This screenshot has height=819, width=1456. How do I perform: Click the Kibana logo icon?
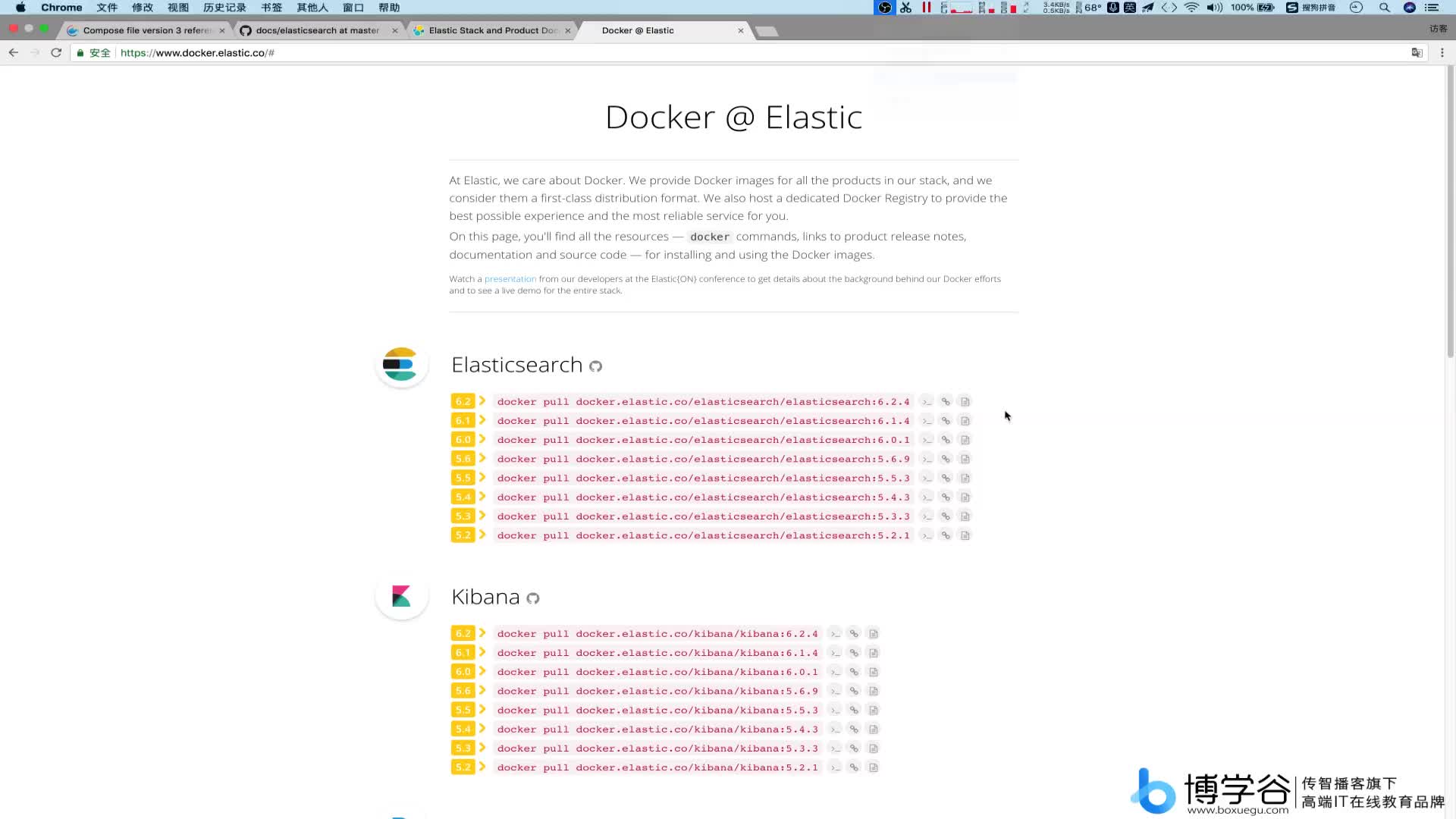tap(400, 597)
